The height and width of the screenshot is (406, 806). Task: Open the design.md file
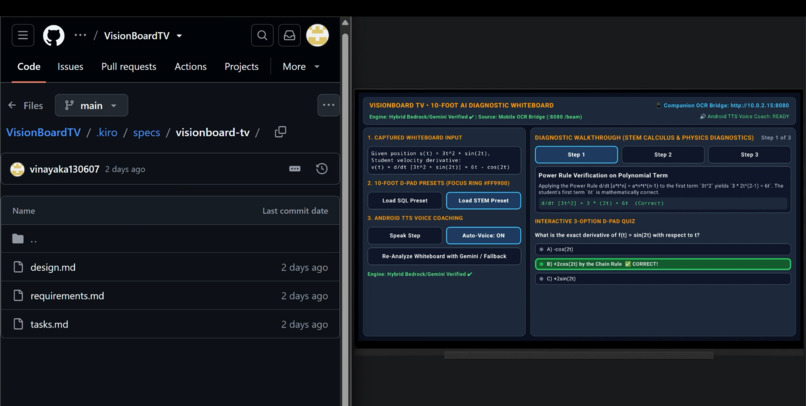click(x=53, y=267)
